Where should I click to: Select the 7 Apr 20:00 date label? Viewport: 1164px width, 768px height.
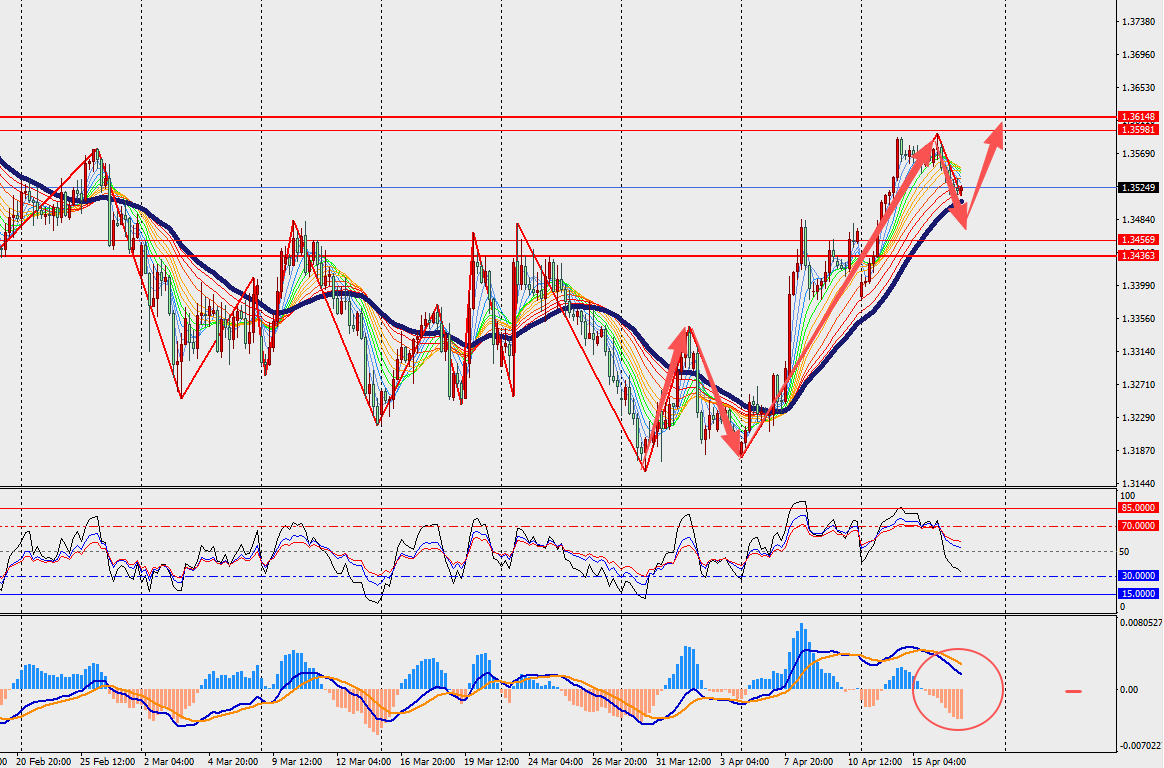click(x=808, y=761)
